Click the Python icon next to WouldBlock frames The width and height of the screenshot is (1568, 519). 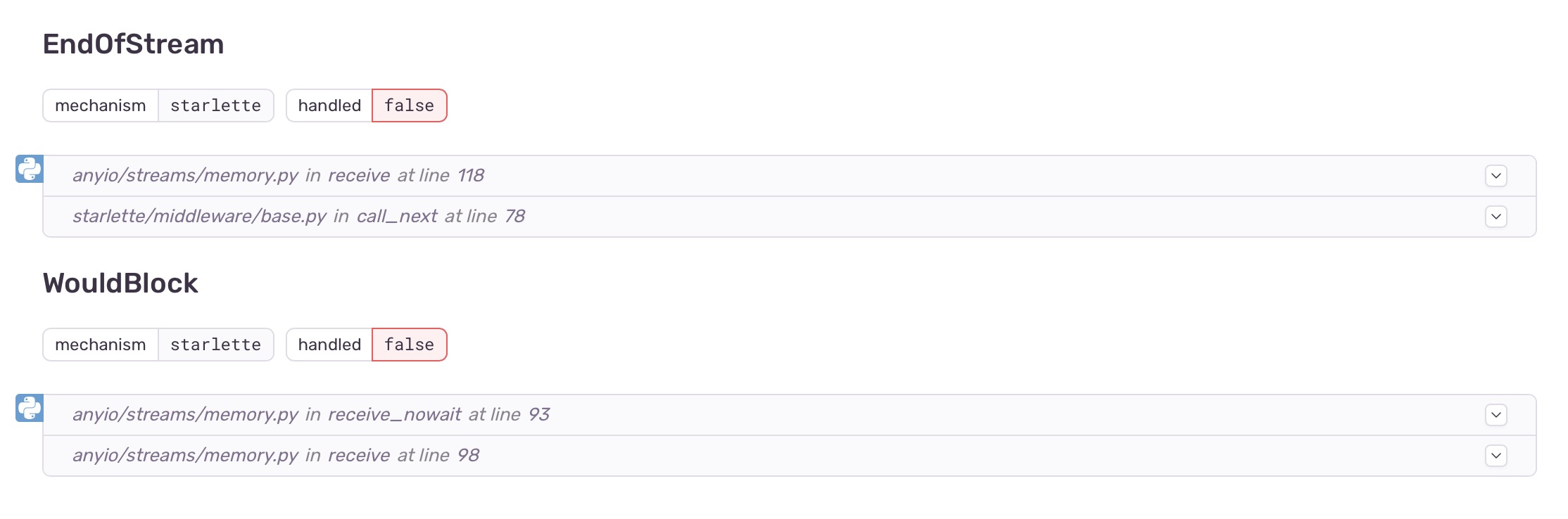[30, 408]
